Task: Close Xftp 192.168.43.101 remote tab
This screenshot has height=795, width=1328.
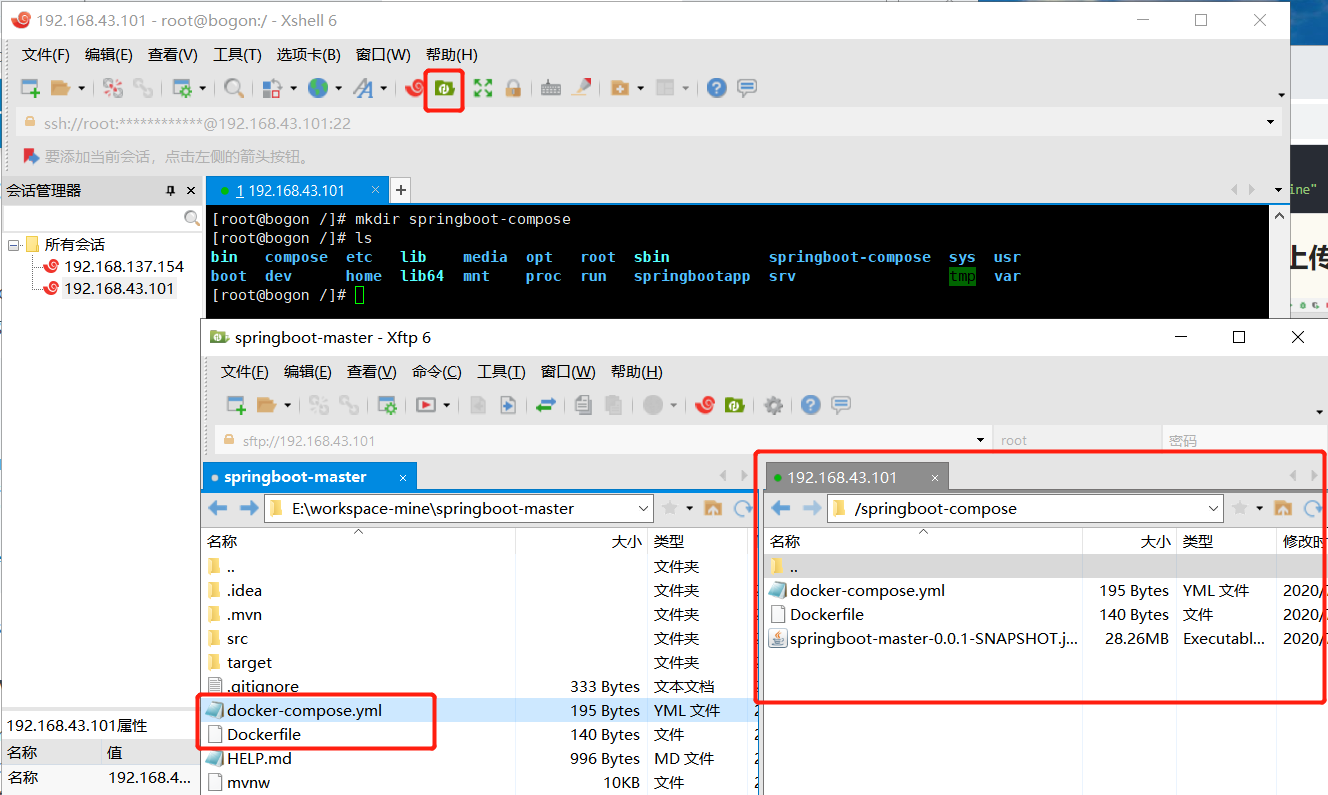Action: point(935,477)
